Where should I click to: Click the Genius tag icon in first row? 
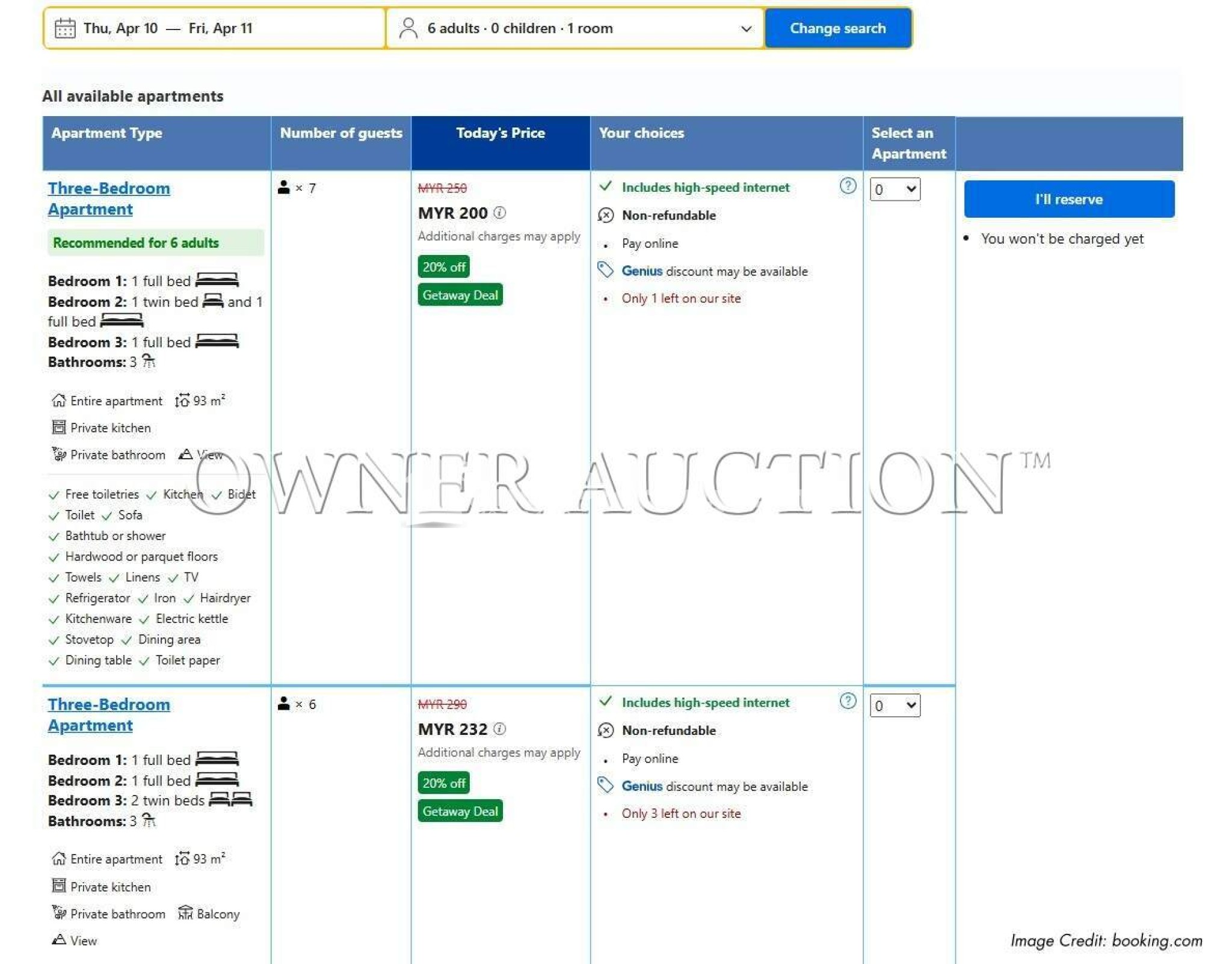(605, 271)
